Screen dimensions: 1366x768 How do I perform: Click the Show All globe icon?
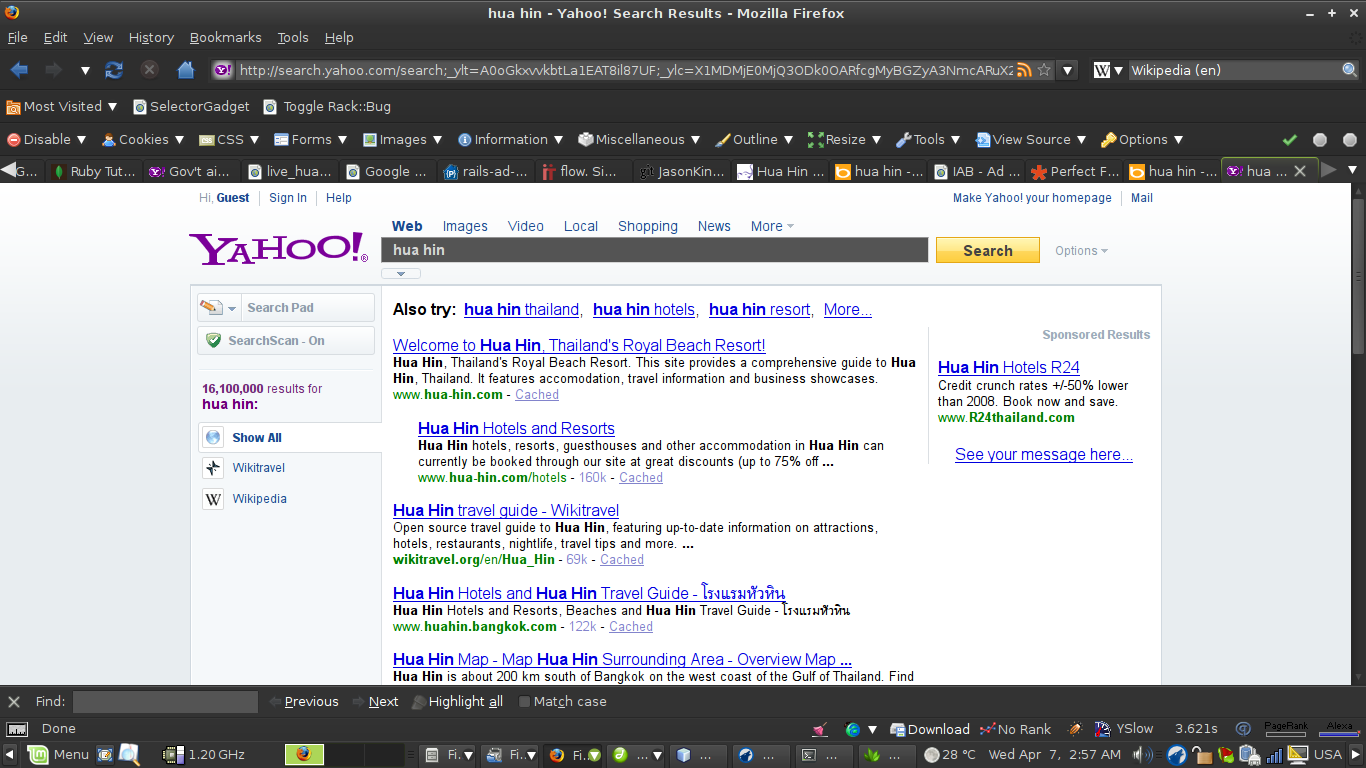213,437
